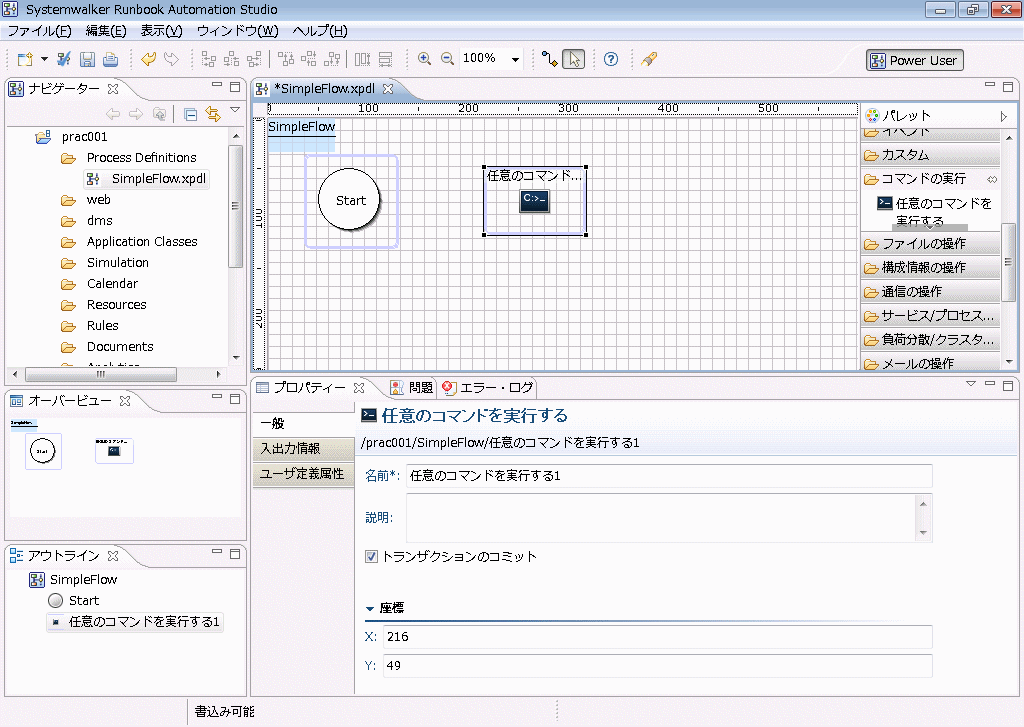Screen dimensions: 1024x727
Task: Open the ウィンドウ(W) menu
Action: [238, 31]
